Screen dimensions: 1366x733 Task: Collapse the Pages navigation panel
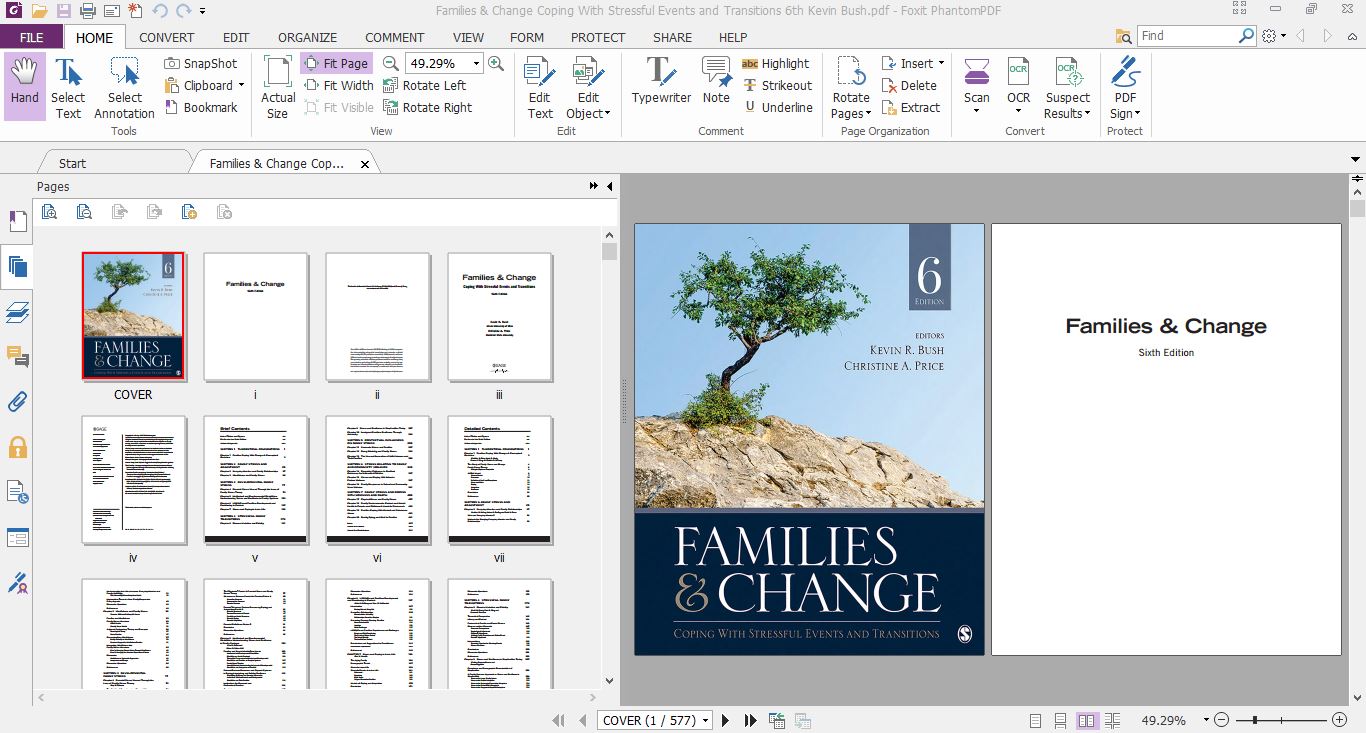(609, 186)
